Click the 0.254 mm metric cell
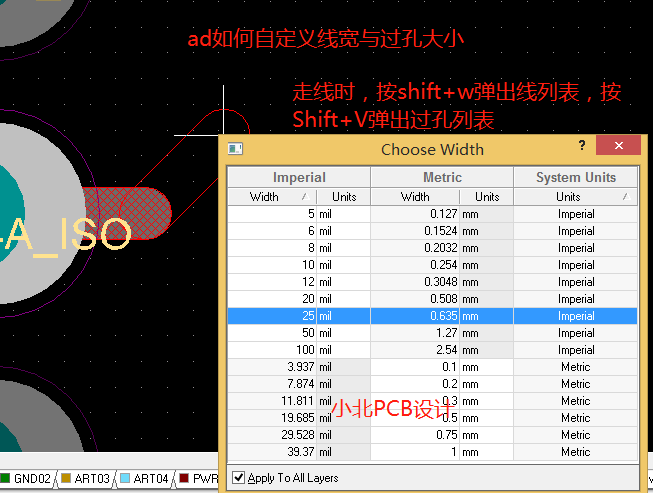Screen dimensions: 653x493 pyautogui.click(x=415, y=265)
